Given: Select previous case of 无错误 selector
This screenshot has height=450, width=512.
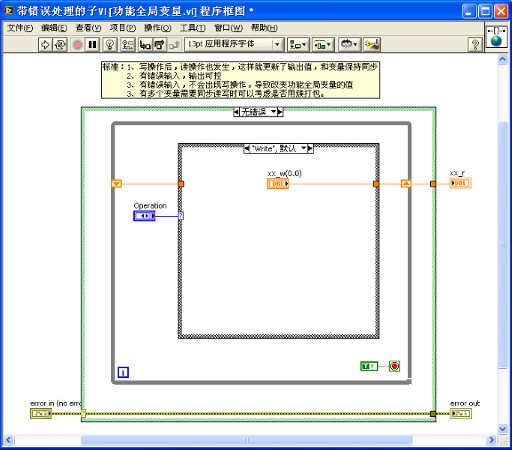Looking at the screenshot, I should [236, 112].
